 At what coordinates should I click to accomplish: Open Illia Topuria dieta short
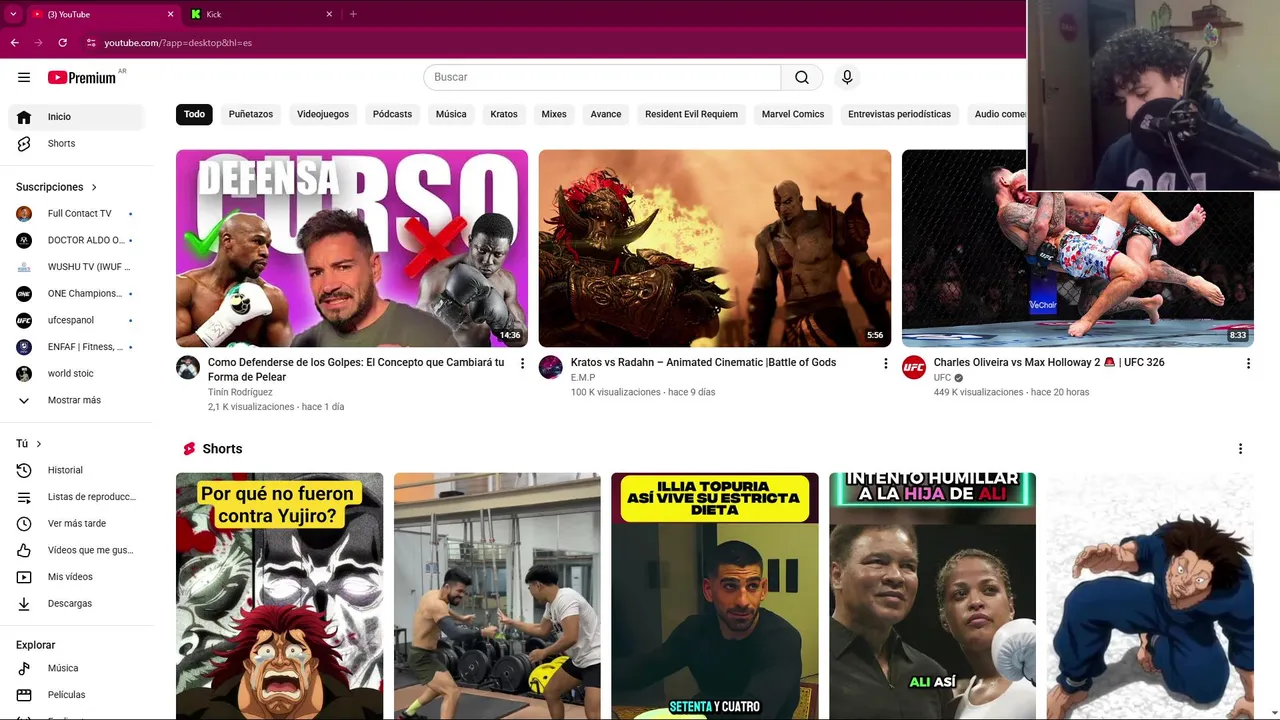click(x=715, y=596)
